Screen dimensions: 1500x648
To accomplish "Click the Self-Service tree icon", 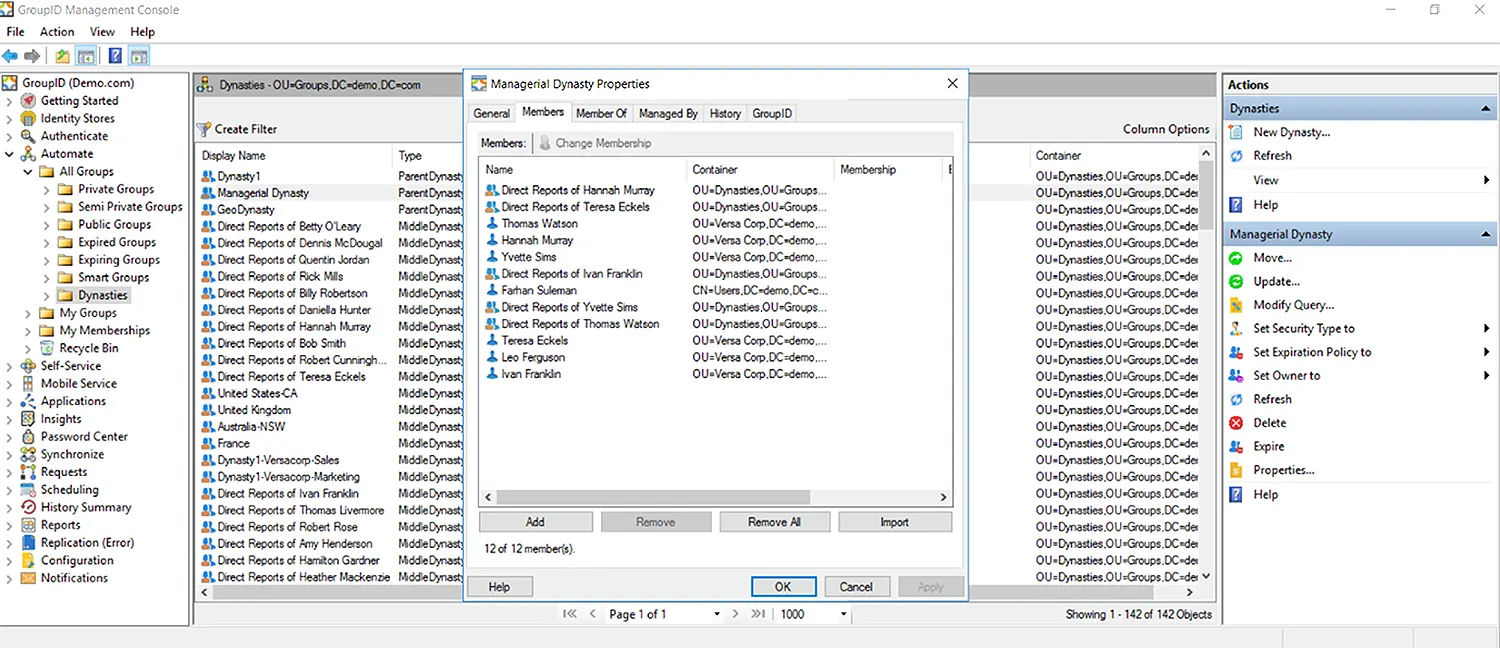I will [29, 366].
